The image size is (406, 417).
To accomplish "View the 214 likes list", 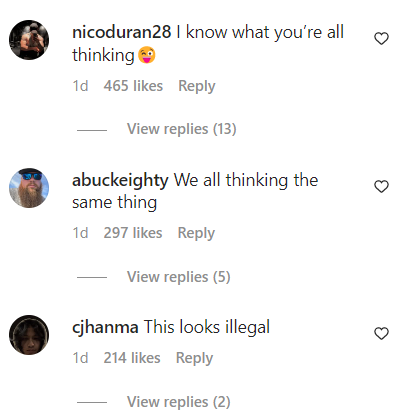I will tap(132, 358).
